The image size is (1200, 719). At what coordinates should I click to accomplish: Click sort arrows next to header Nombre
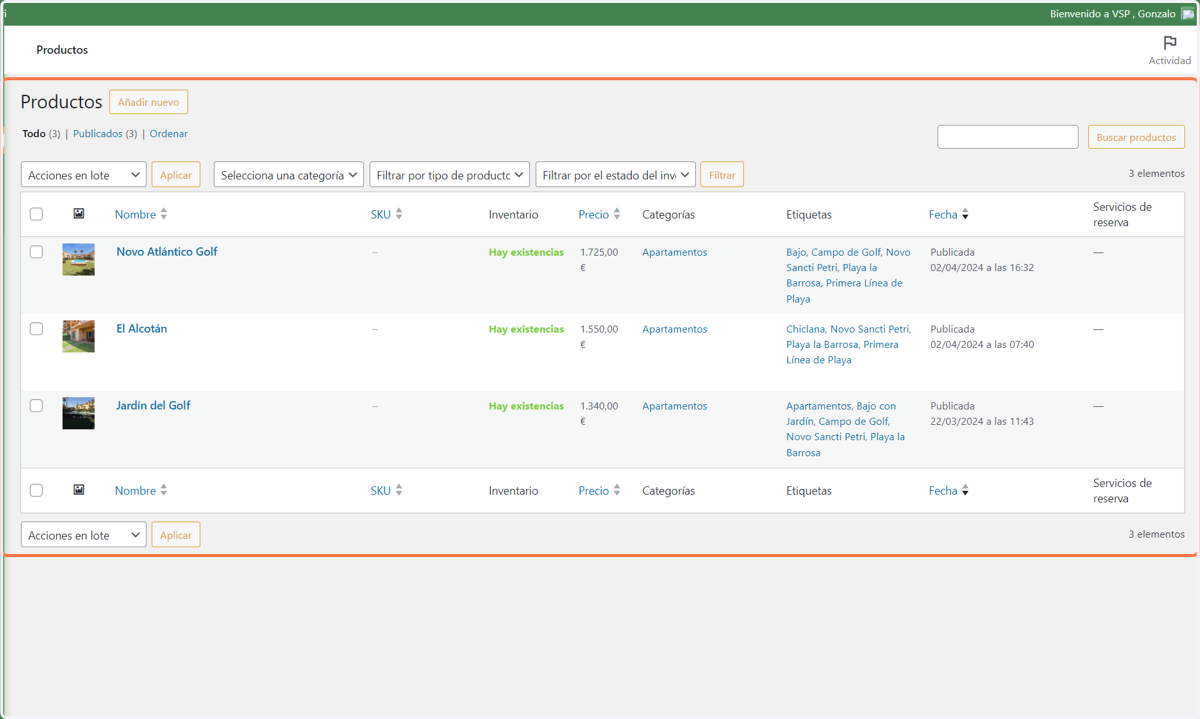pos(164,214)
